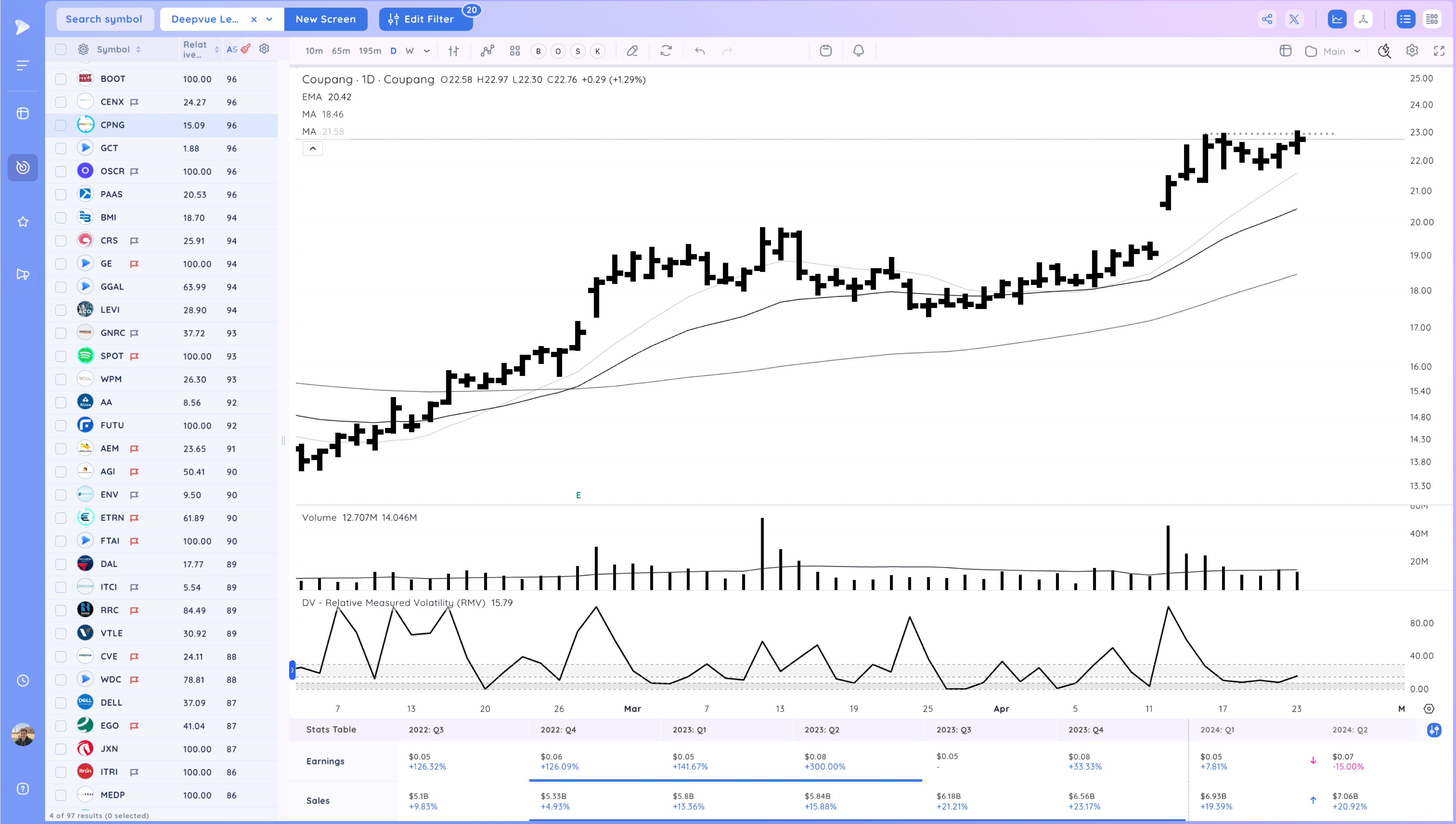Toggle the select-all checkbox in header
Image resolution: width=1456 pixels, height=824 pixels.
[60, 49]
